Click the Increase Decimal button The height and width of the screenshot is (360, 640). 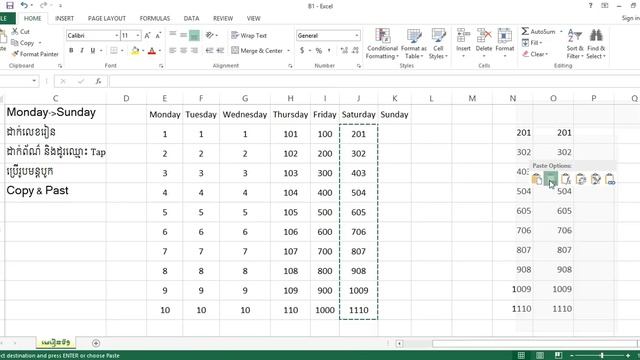pos(344,51)
